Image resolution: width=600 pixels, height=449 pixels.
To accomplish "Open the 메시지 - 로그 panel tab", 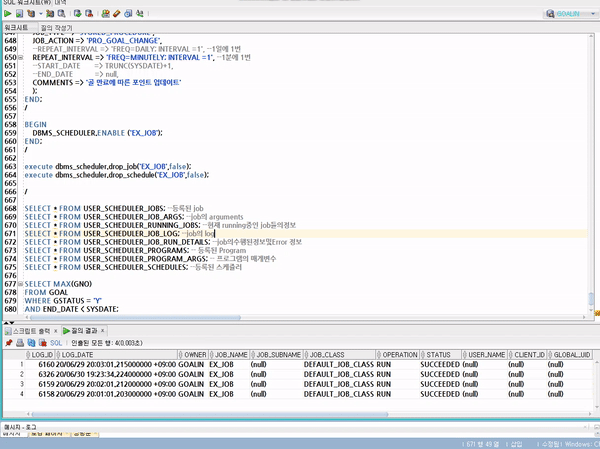I will [20, 427].
